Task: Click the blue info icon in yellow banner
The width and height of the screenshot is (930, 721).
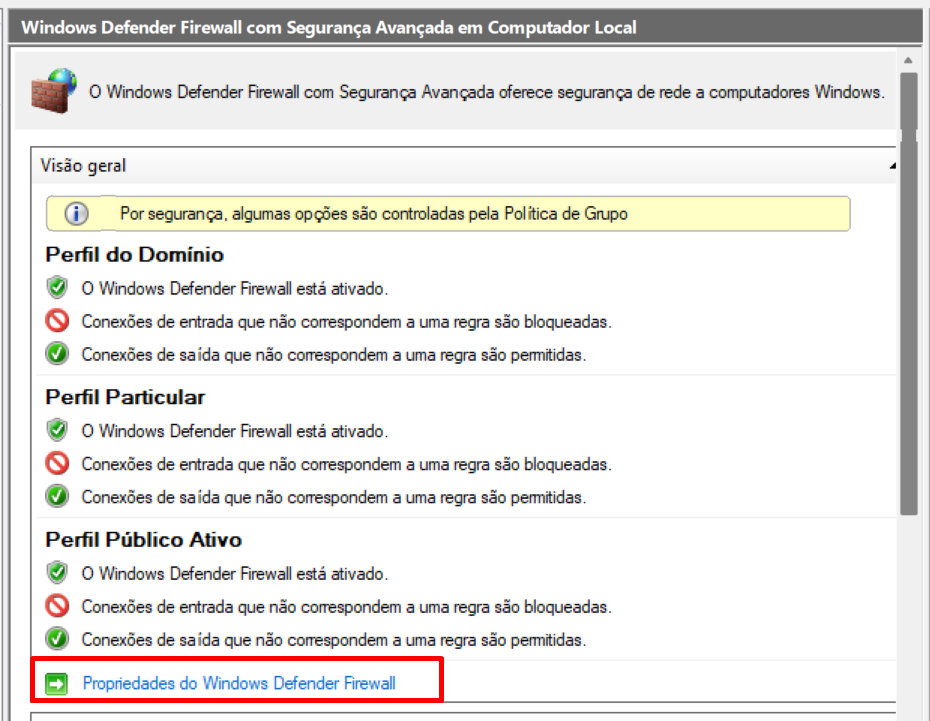Action: pos(77,213)
